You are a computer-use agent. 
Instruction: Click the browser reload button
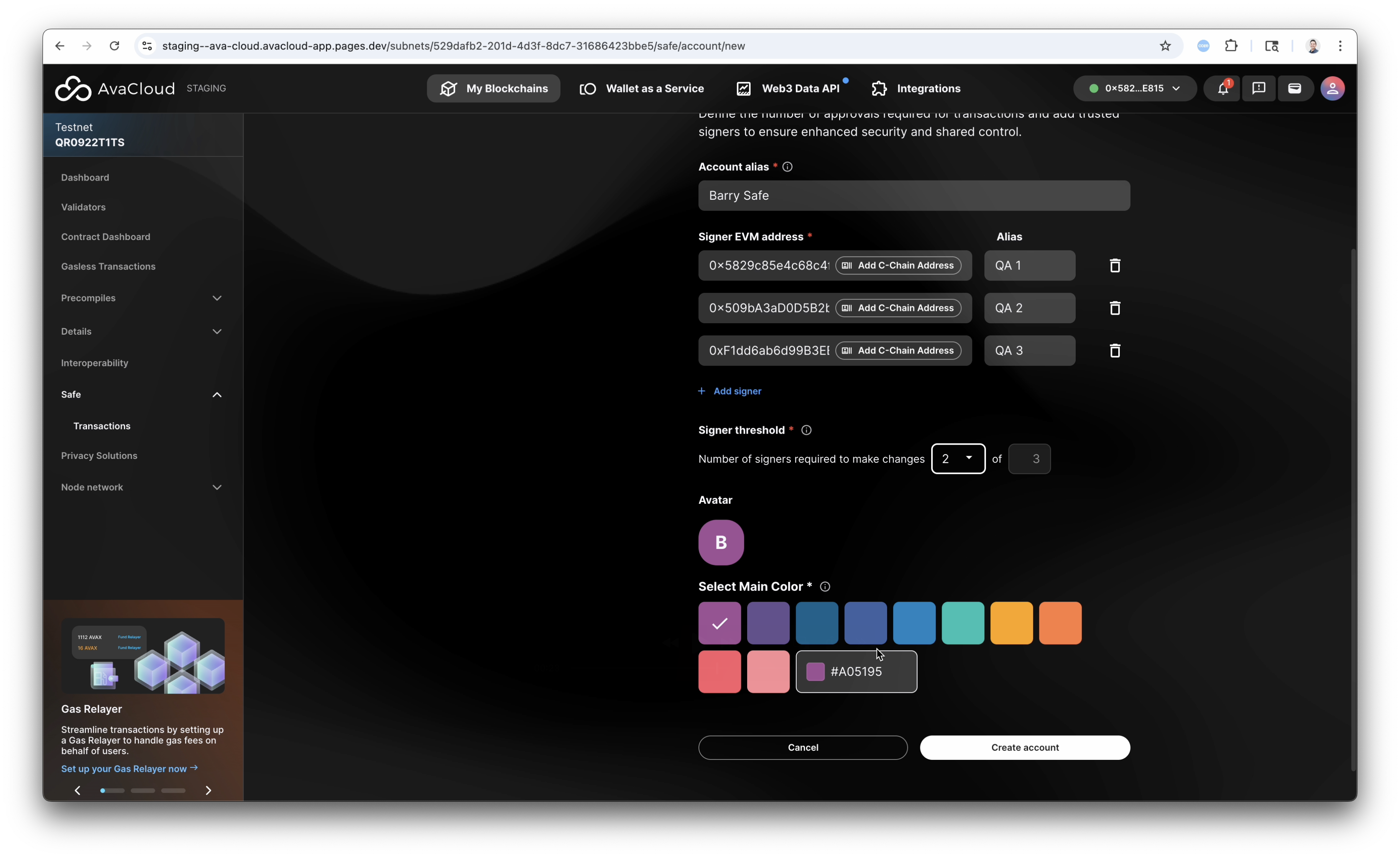coord(114,46)
